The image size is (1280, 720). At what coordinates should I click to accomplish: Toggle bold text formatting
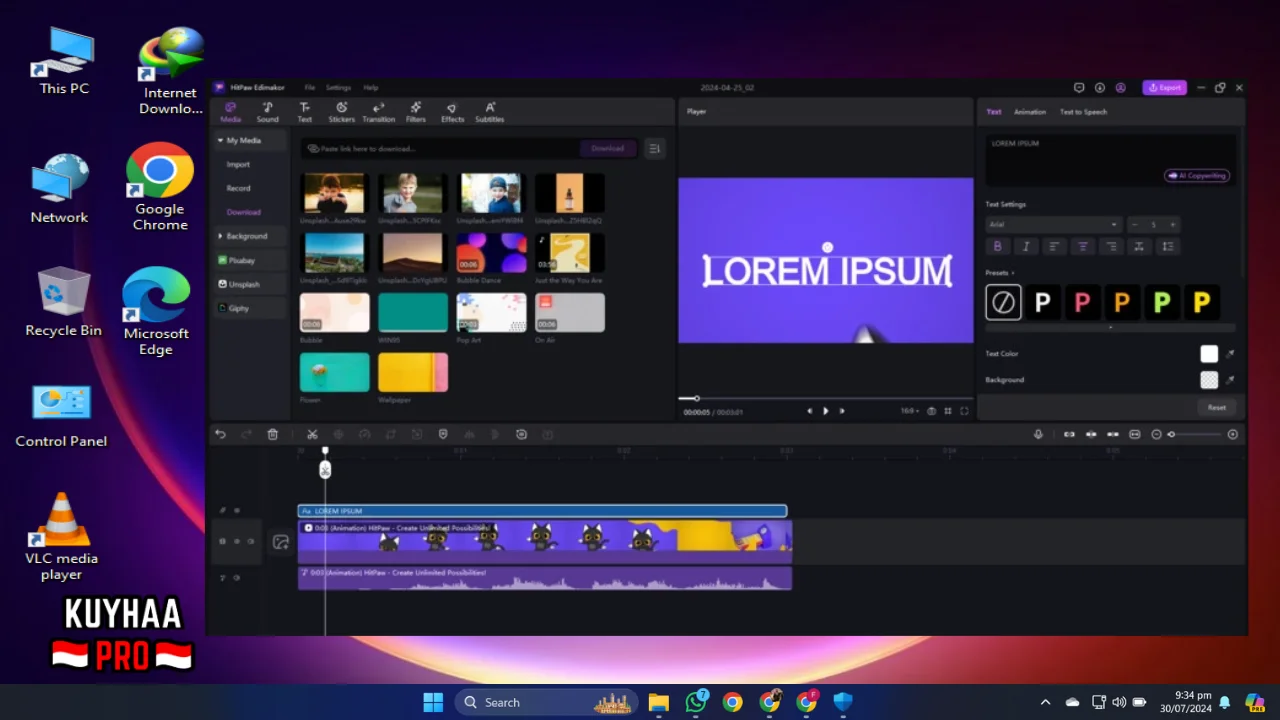point(996,246)
